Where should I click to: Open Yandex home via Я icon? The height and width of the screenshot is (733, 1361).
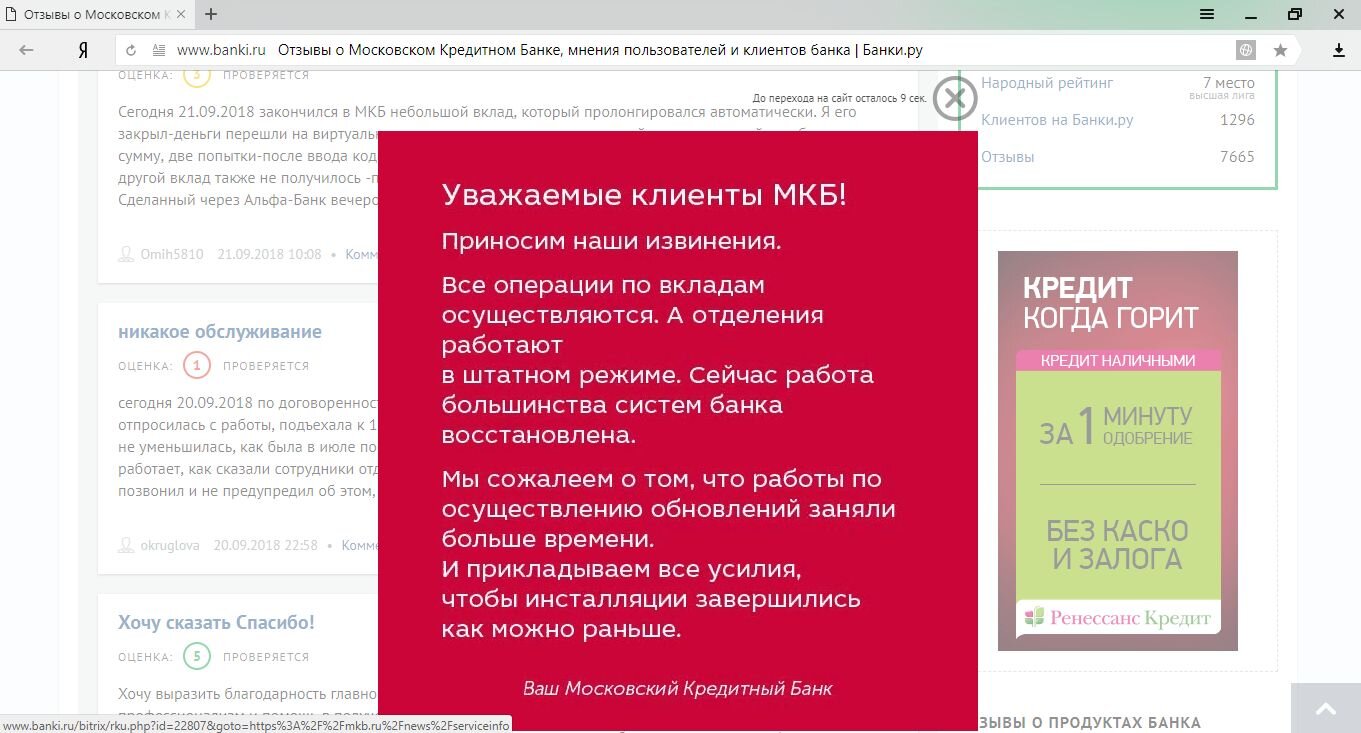(x=83, y=51)
